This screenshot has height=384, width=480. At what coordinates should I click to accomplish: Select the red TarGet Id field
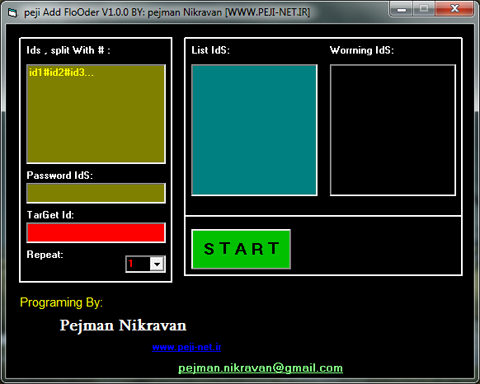click(x=96, y=233)
